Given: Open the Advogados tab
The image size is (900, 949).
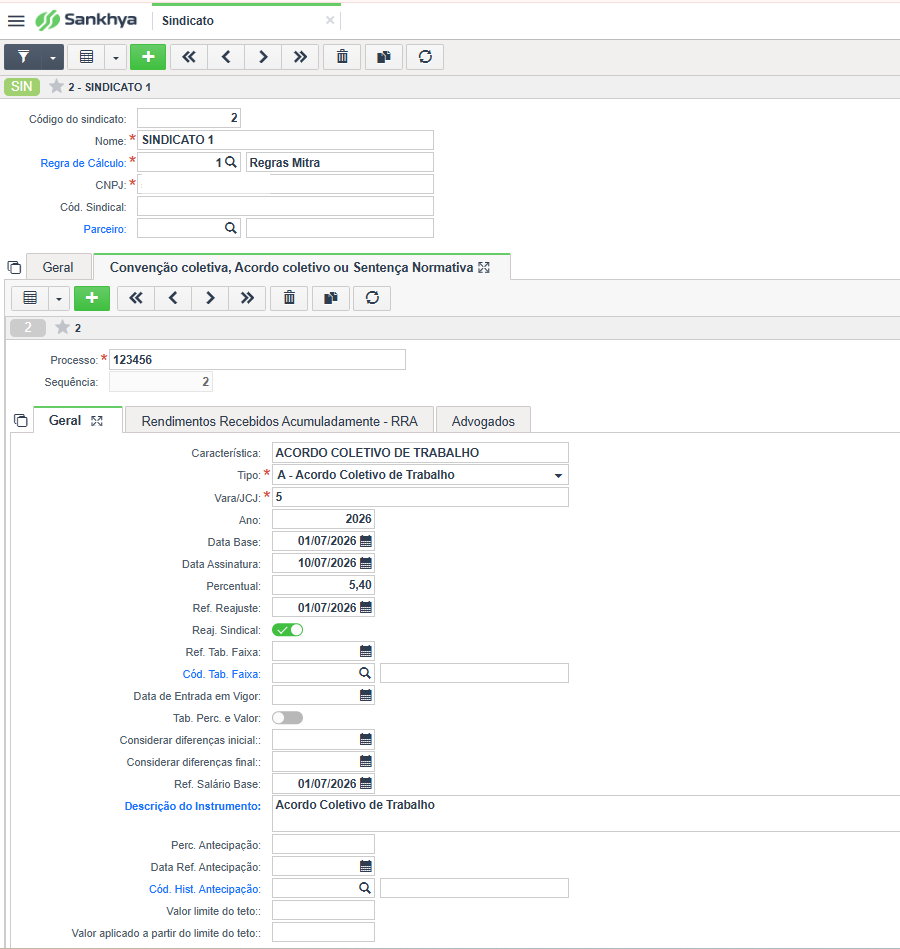Looking at the screenshot, I should [x=483, y=421].
